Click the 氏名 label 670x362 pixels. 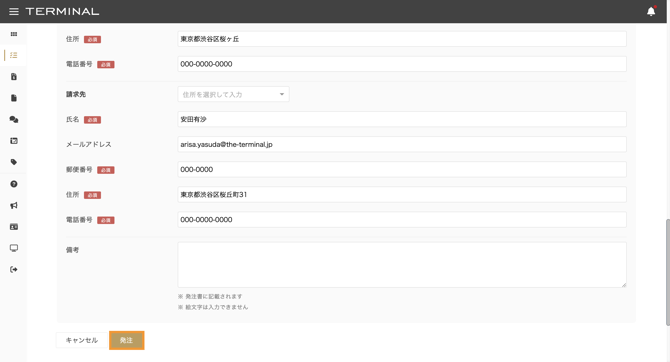tap(72, 119)
